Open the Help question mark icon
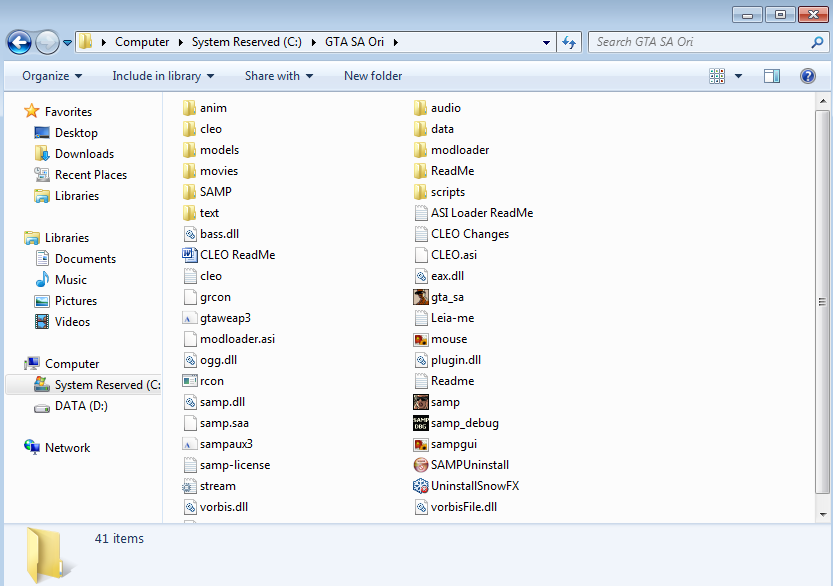 click(808, 76)
